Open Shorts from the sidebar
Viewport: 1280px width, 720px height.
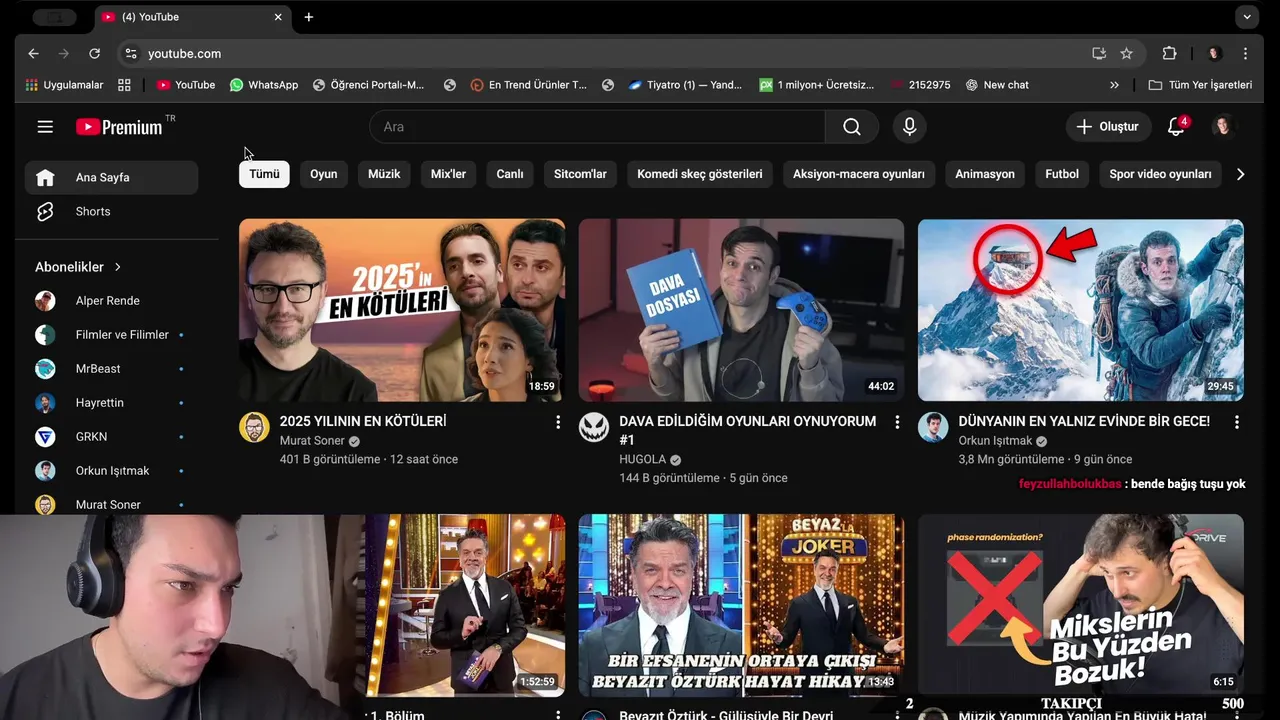tap(111, 211)
